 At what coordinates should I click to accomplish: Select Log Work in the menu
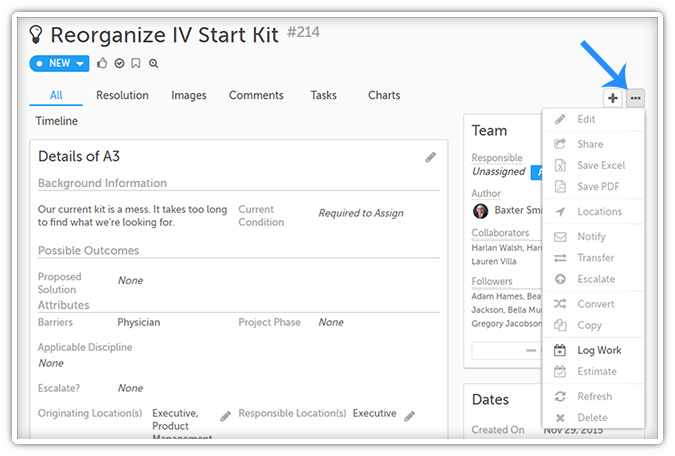tap(593, 351)
